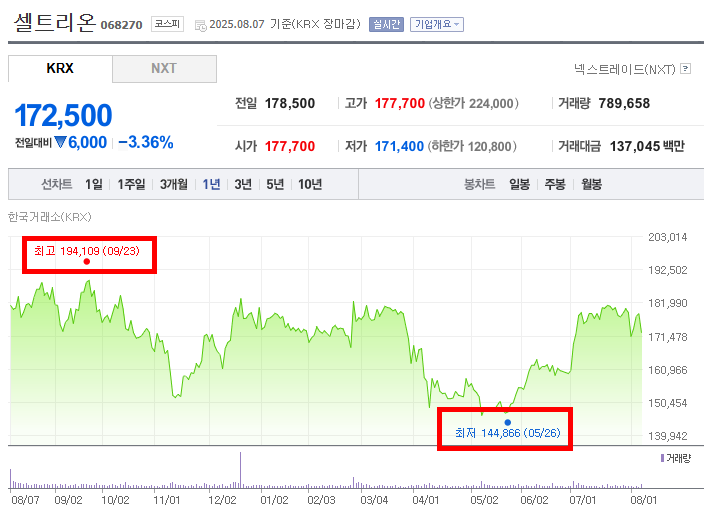Image resolution: width=704 pixels, height=513 pixels.
Task: Select the 1년 line chart range
Action: coord(211,184)
